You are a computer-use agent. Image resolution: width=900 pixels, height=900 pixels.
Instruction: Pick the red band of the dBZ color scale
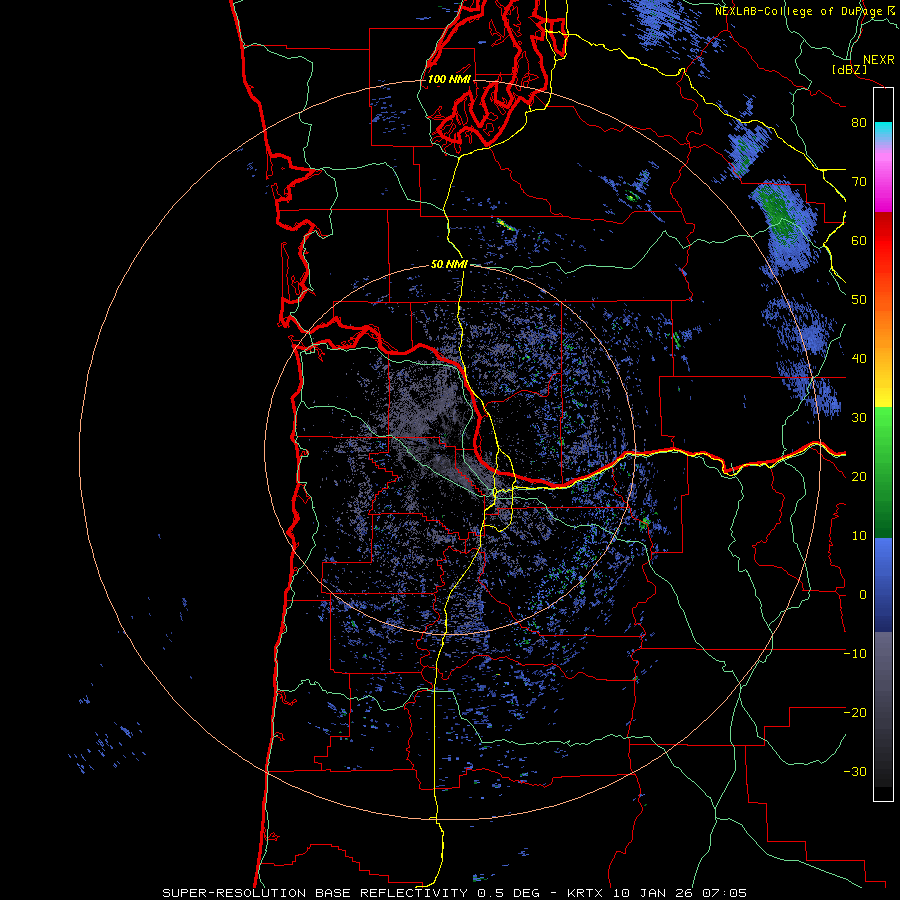883,241
